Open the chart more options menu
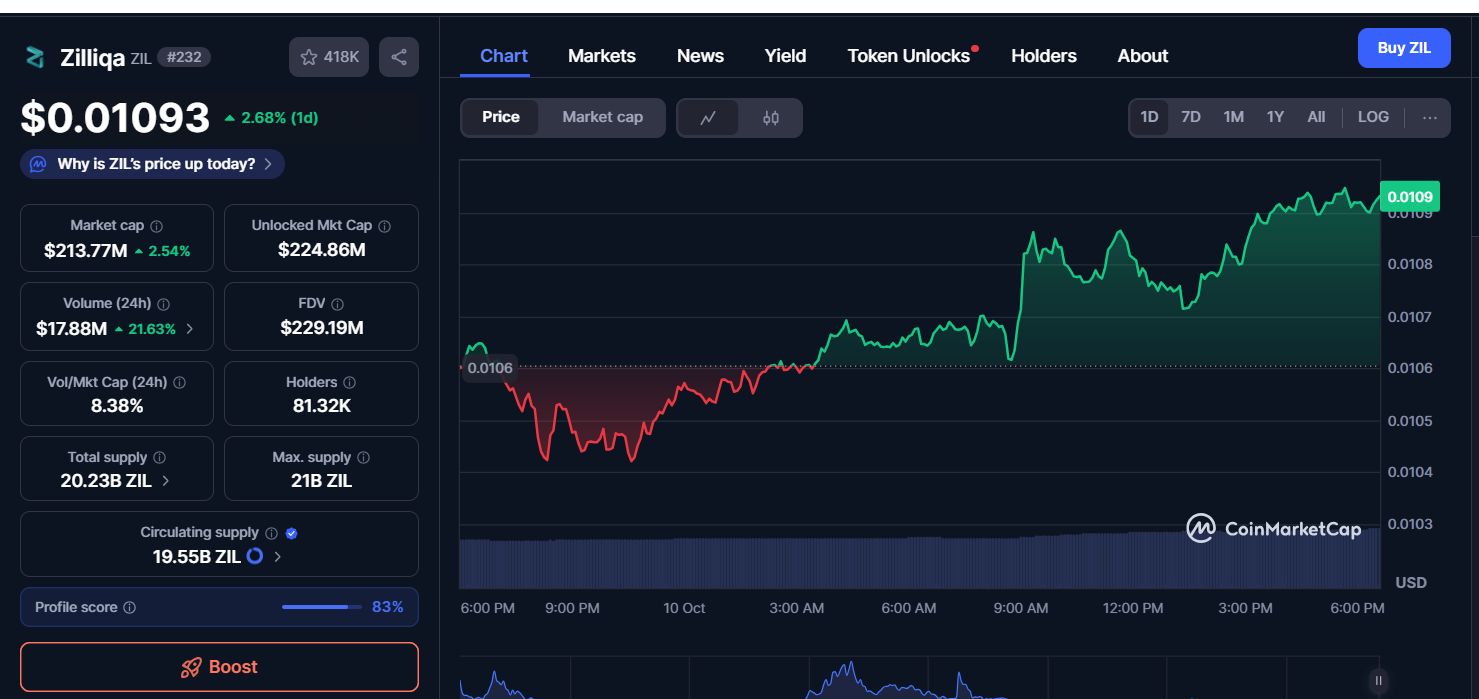 point(1430,117)
